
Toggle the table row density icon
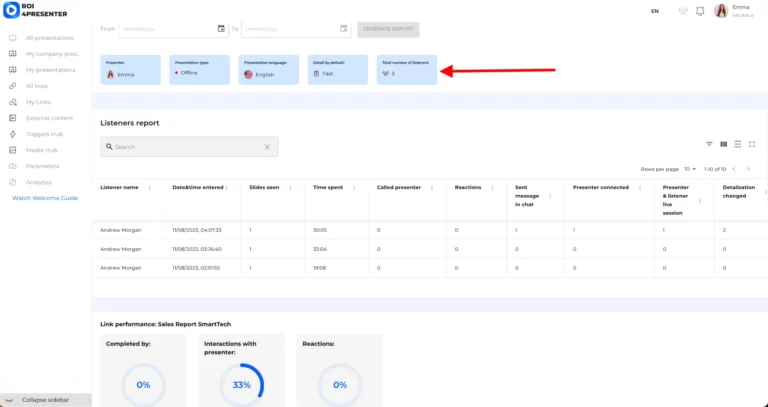[737, 144]
